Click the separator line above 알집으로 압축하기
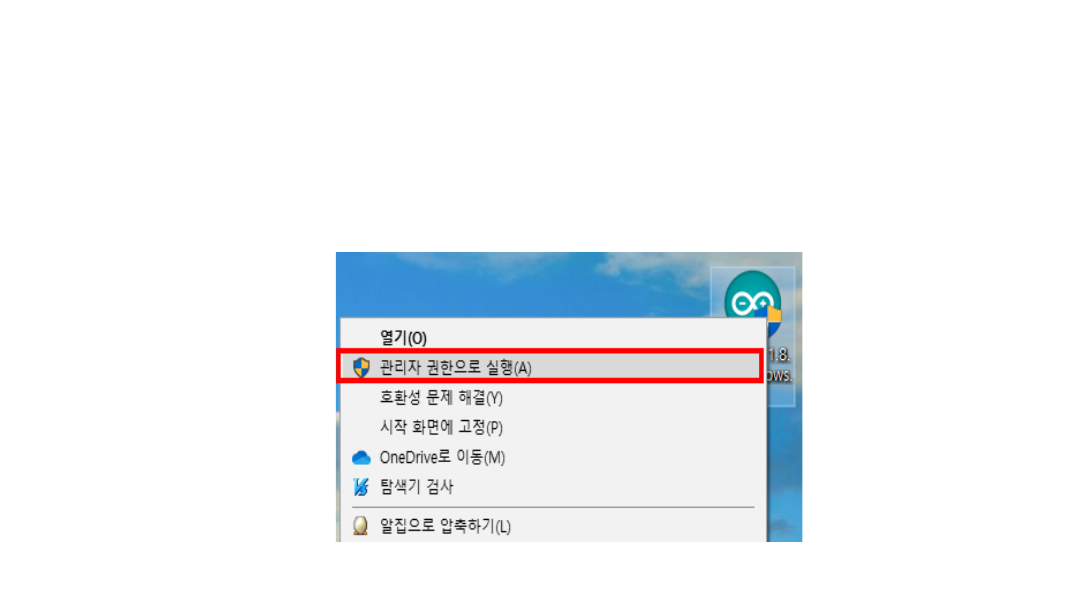The width and height of the screenshot is (1080, 608). click(x=553, y=507)
